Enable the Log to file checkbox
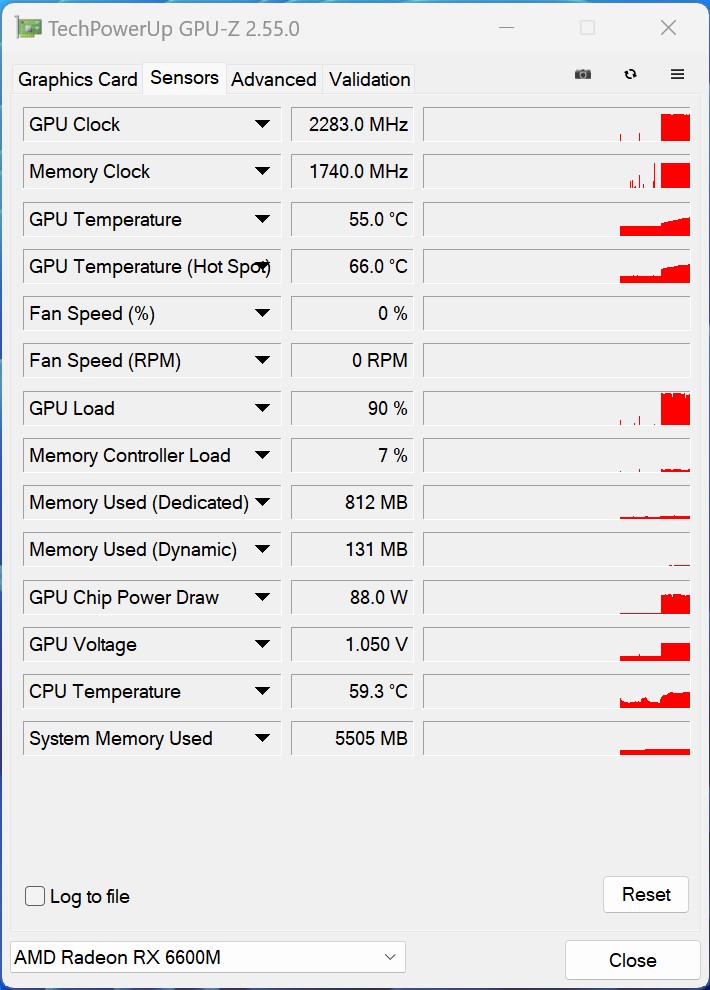This screenshot has width=710, height=990. pos(35,896)
